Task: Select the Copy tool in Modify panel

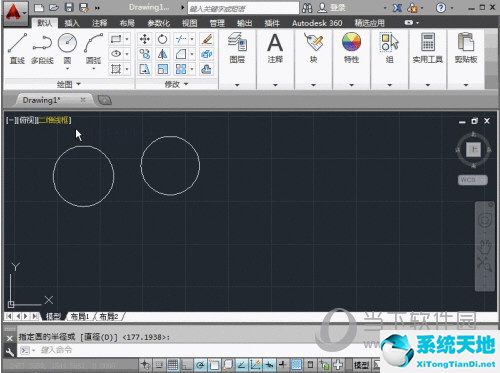Action: pyautogui.click(x=145, y=54)
